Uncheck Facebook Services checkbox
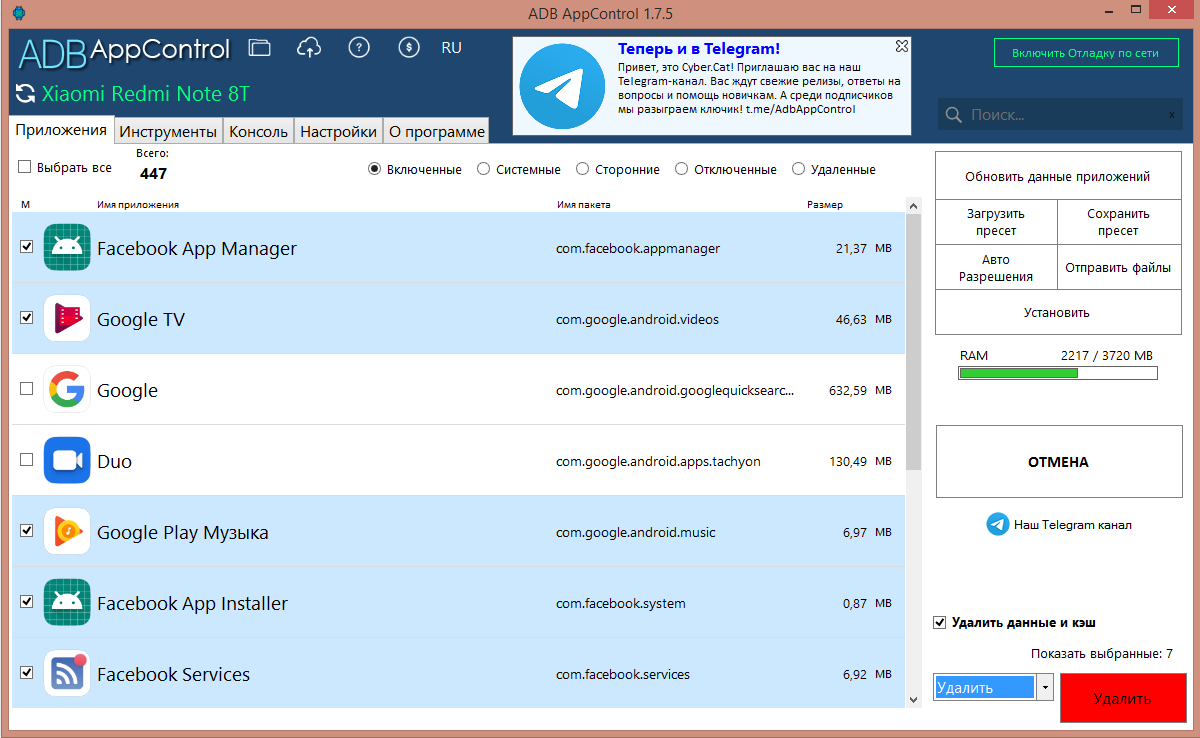Screen dimensions: 1200x738 point(27,672)
